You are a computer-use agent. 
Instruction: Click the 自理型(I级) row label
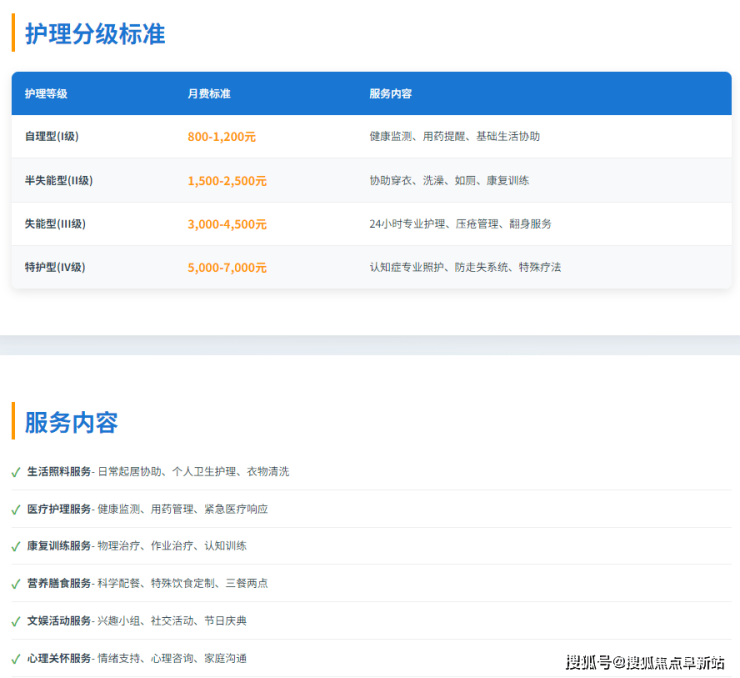coord(55,136)
